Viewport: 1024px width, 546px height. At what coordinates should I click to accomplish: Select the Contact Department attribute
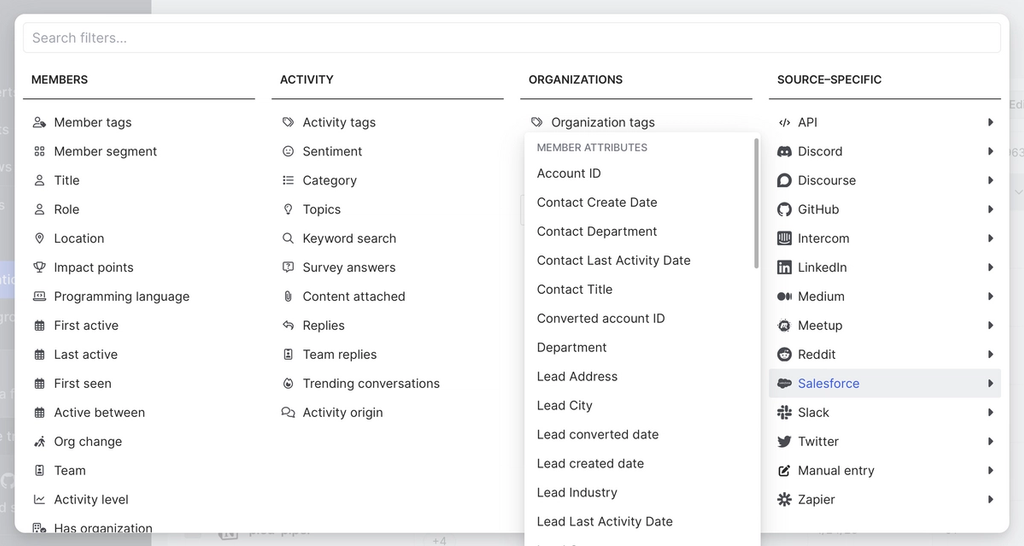(597, 232)
